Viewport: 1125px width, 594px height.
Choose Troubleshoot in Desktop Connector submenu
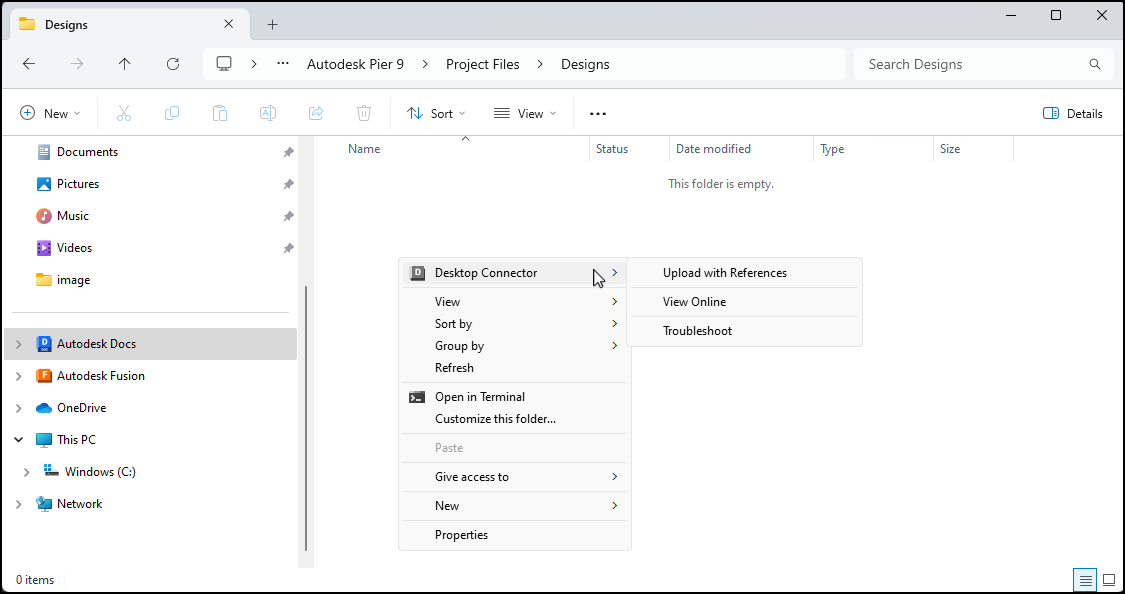pos(697,331)
